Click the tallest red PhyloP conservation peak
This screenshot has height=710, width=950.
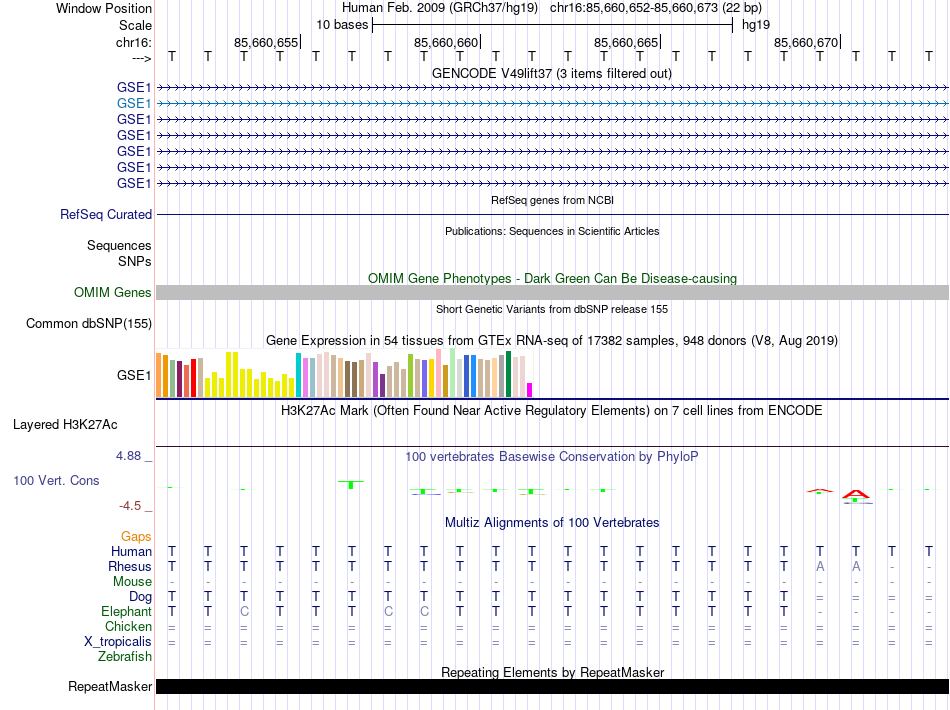point(855,493)
